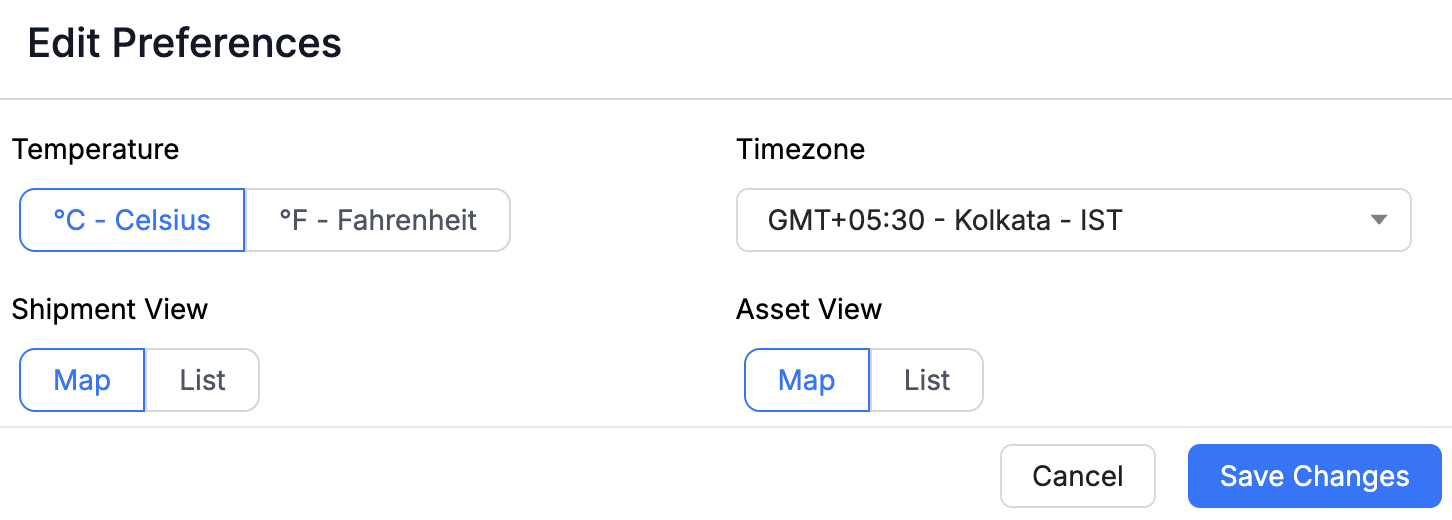1452x520 pixels.
Task: Choose List for Asset View
Action: pos(926,380)
